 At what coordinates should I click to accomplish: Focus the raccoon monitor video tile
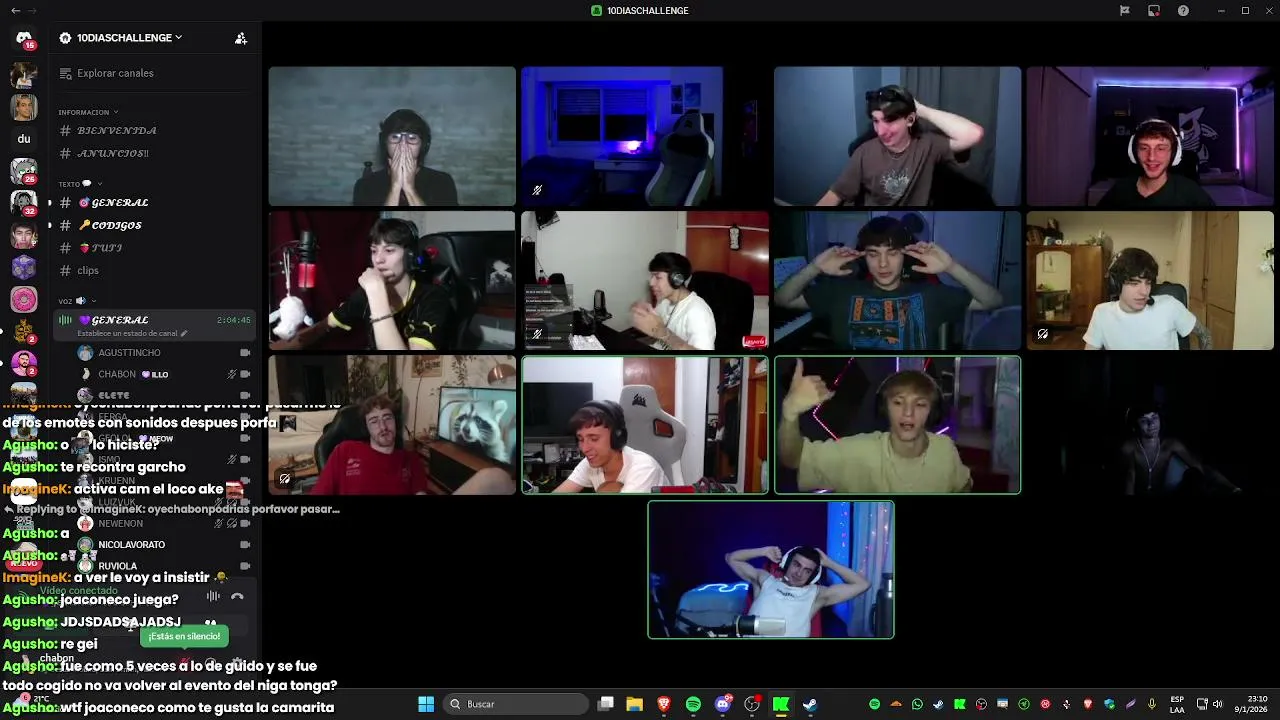[x=392, y=425]
